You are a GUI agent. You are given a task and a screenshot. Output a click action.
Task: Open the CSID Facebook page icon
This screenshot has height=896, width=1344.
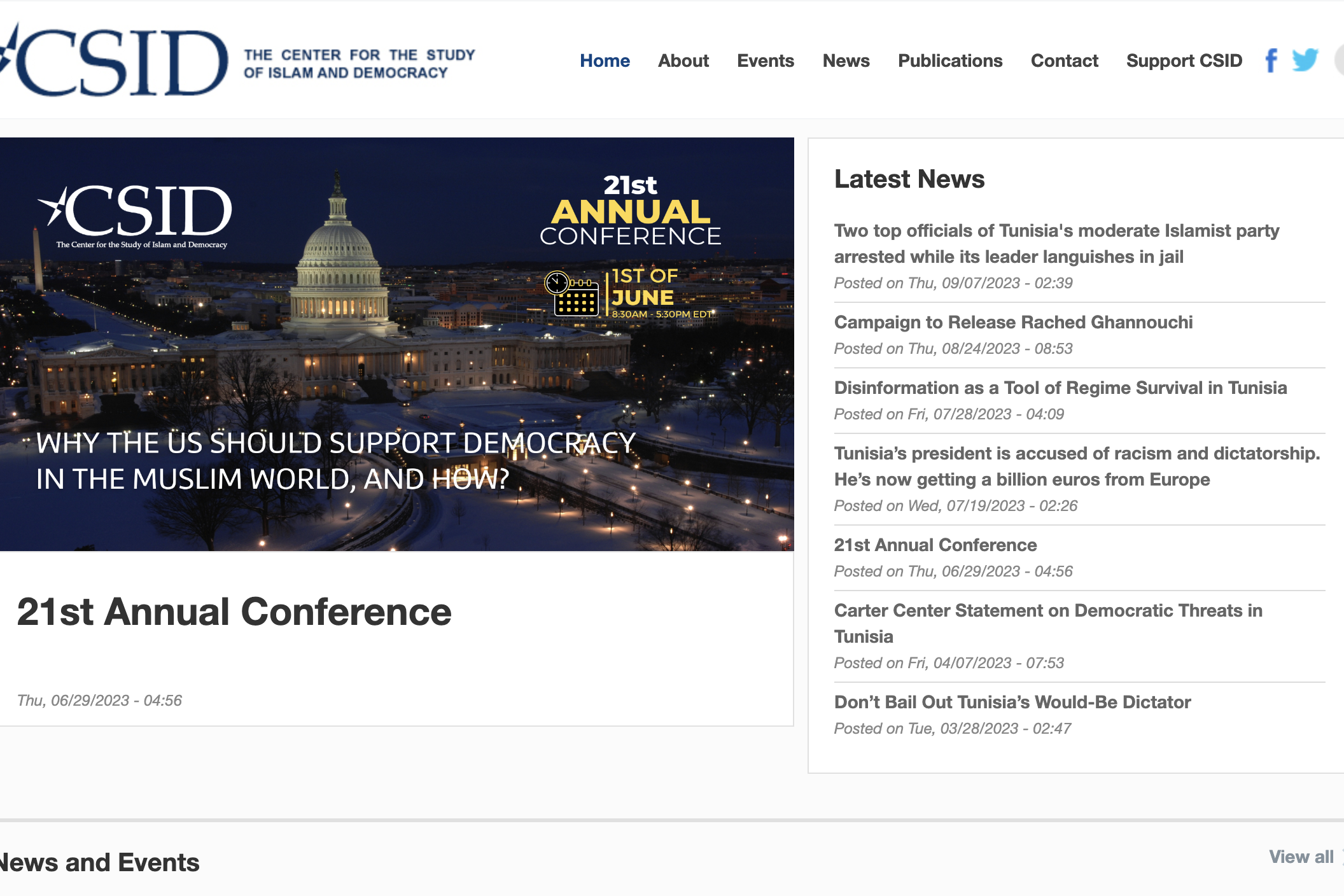point(1271,60)
